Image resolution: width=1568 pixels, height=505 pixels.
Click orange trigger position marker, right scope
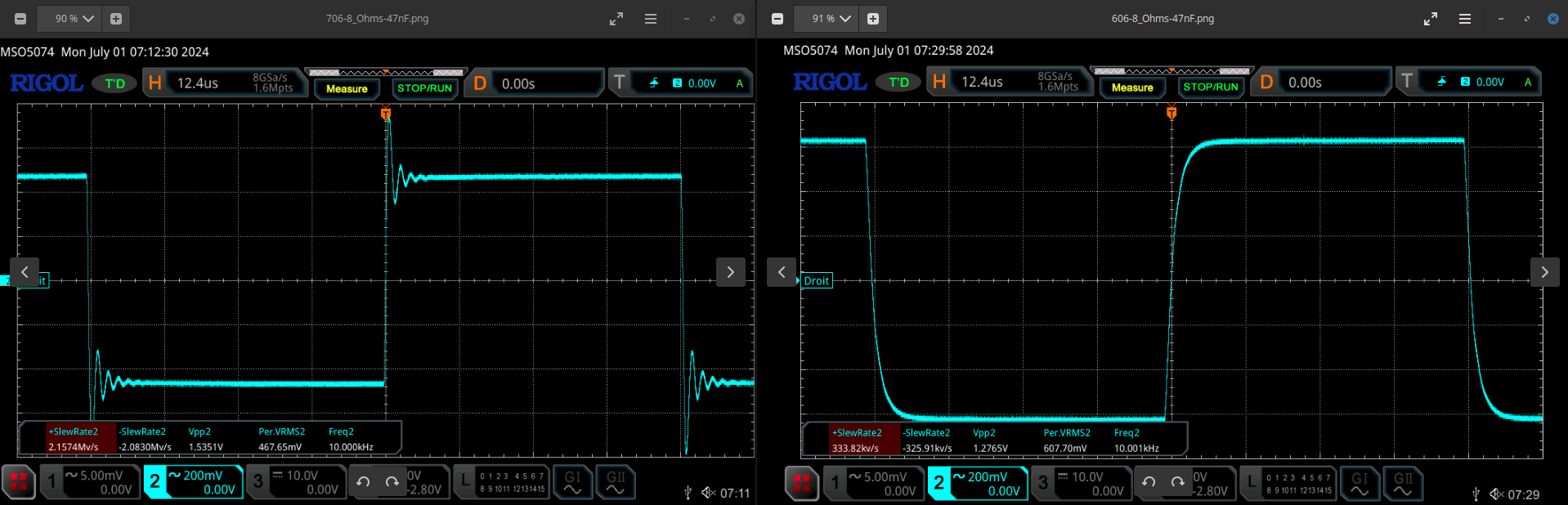coord(1172,113)
